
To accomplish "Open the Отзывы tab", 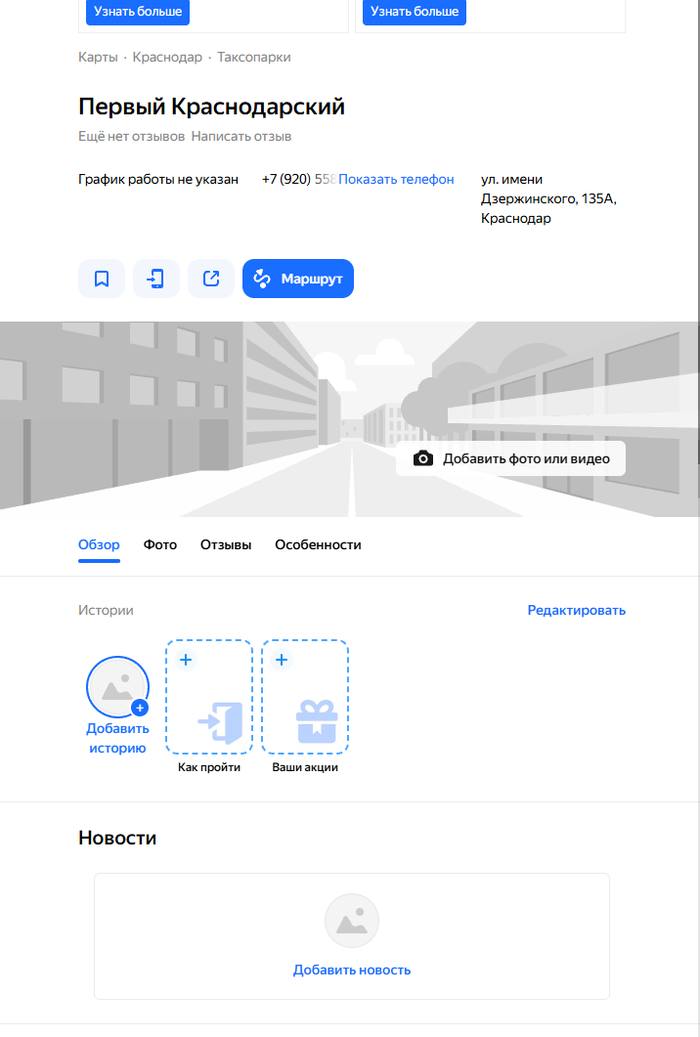I will tap(226, 545).
